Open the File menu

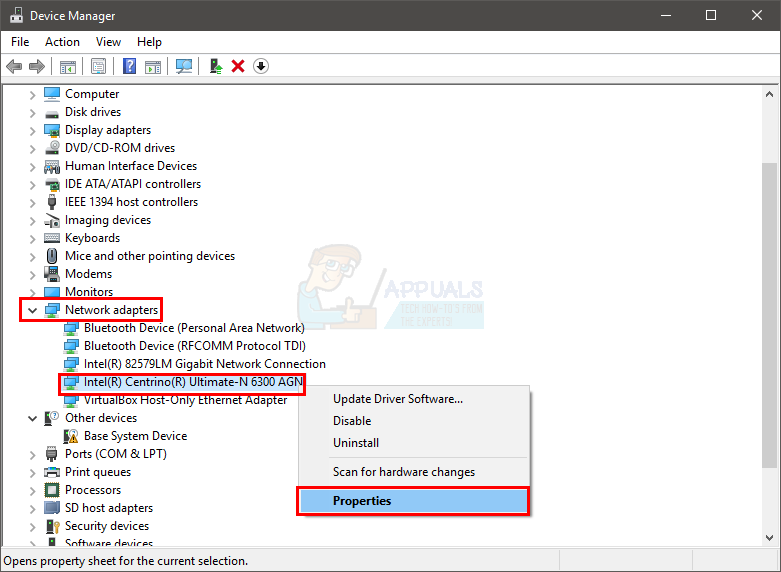pyautogui.click(x=20, y=42)
